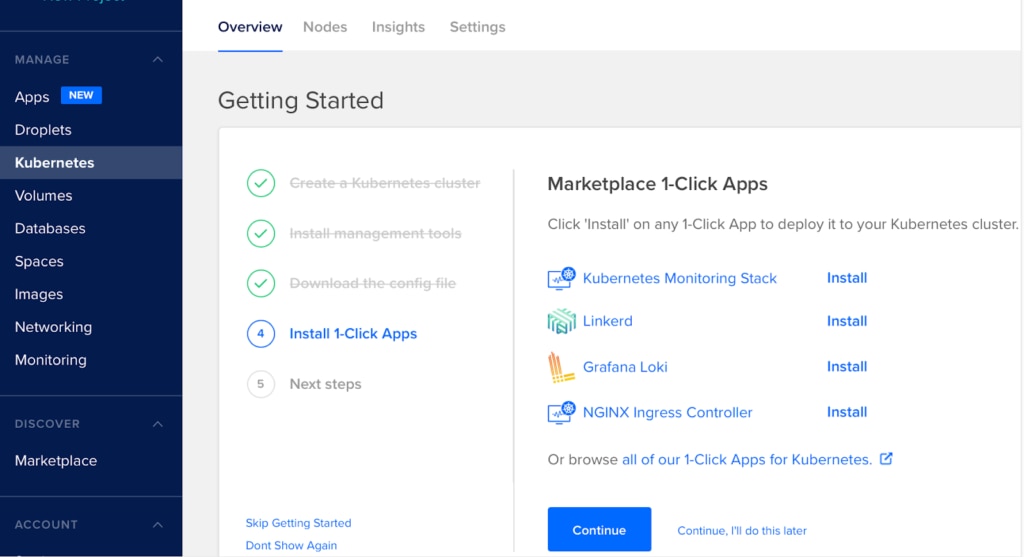Open Networking in the sidebar
This screenshot has width=1024, height=557.
[x=54, y=327]
